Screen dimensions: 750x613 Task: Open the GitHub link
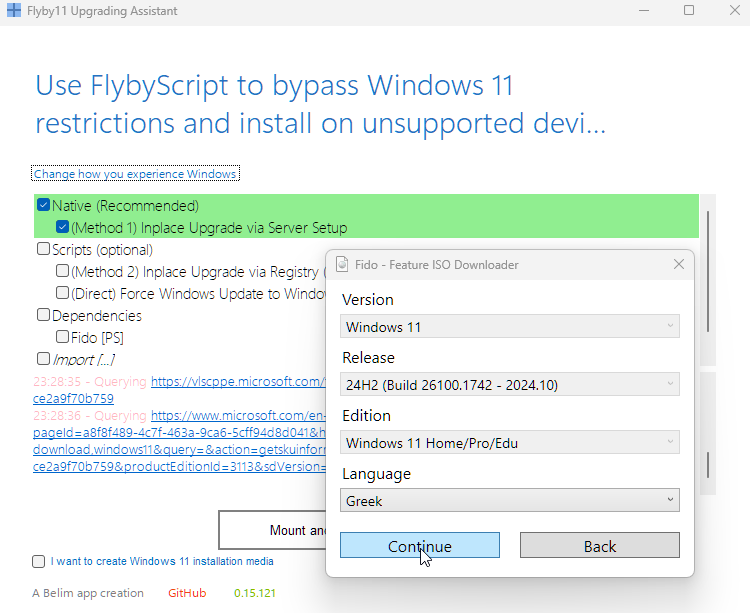tap(187, 593)
